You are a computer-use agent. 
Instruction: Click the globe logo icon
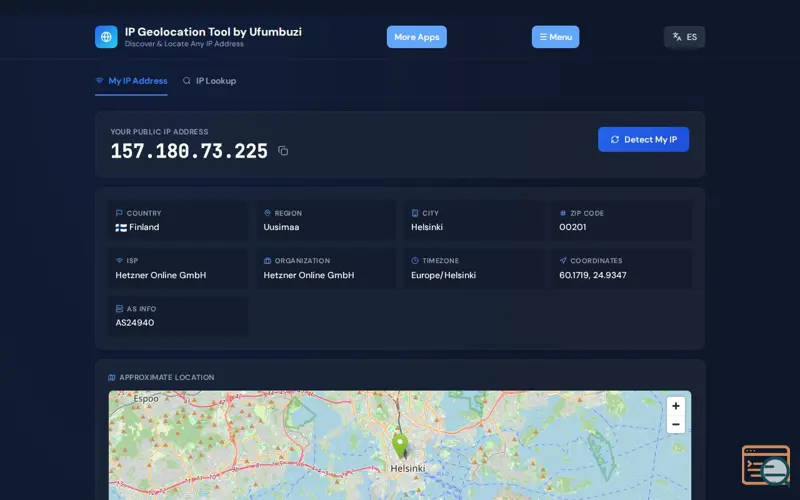(x=106, y=37)
